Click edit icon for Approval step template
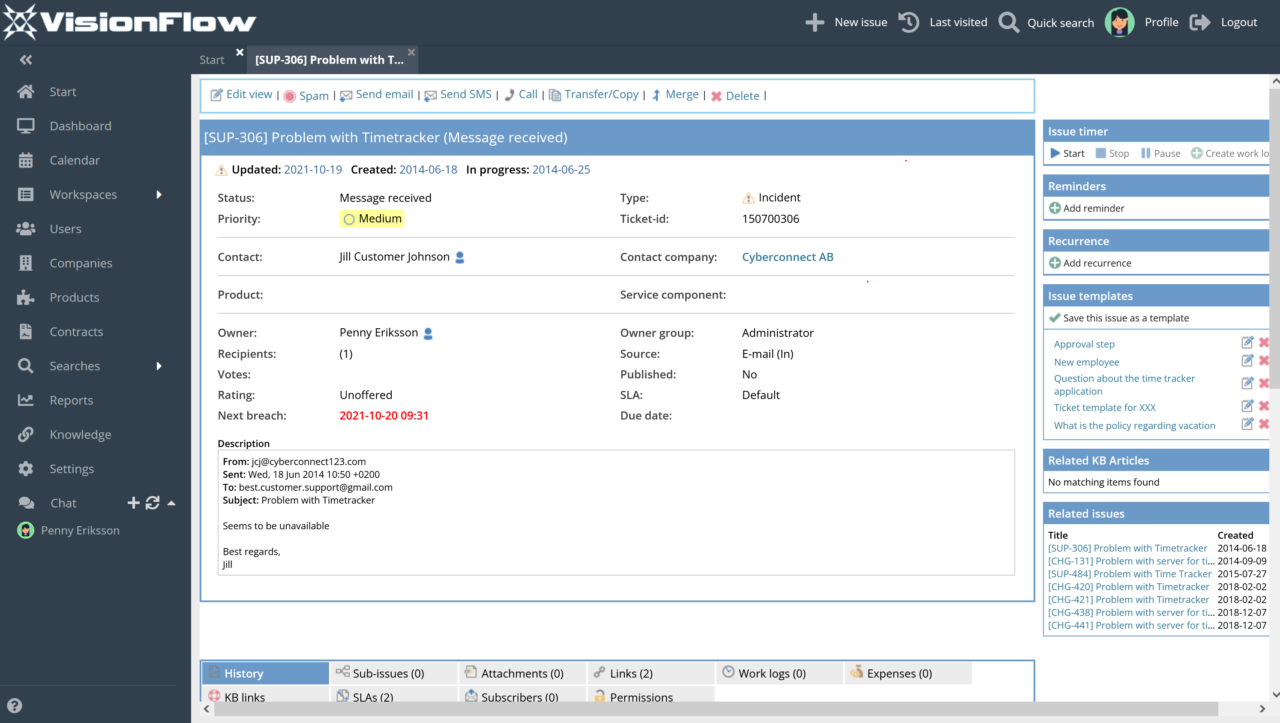1280x723 pixels. click(x=1247, y=344)
